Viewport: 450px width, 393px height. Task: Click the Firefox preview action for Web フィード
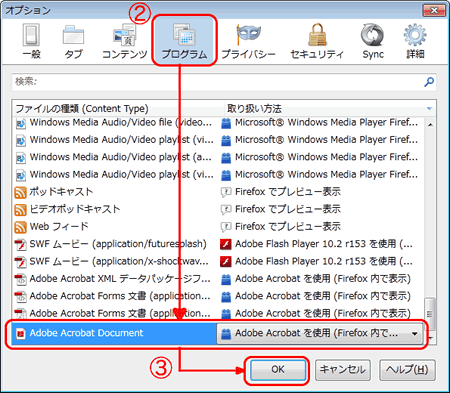(281, 226)
